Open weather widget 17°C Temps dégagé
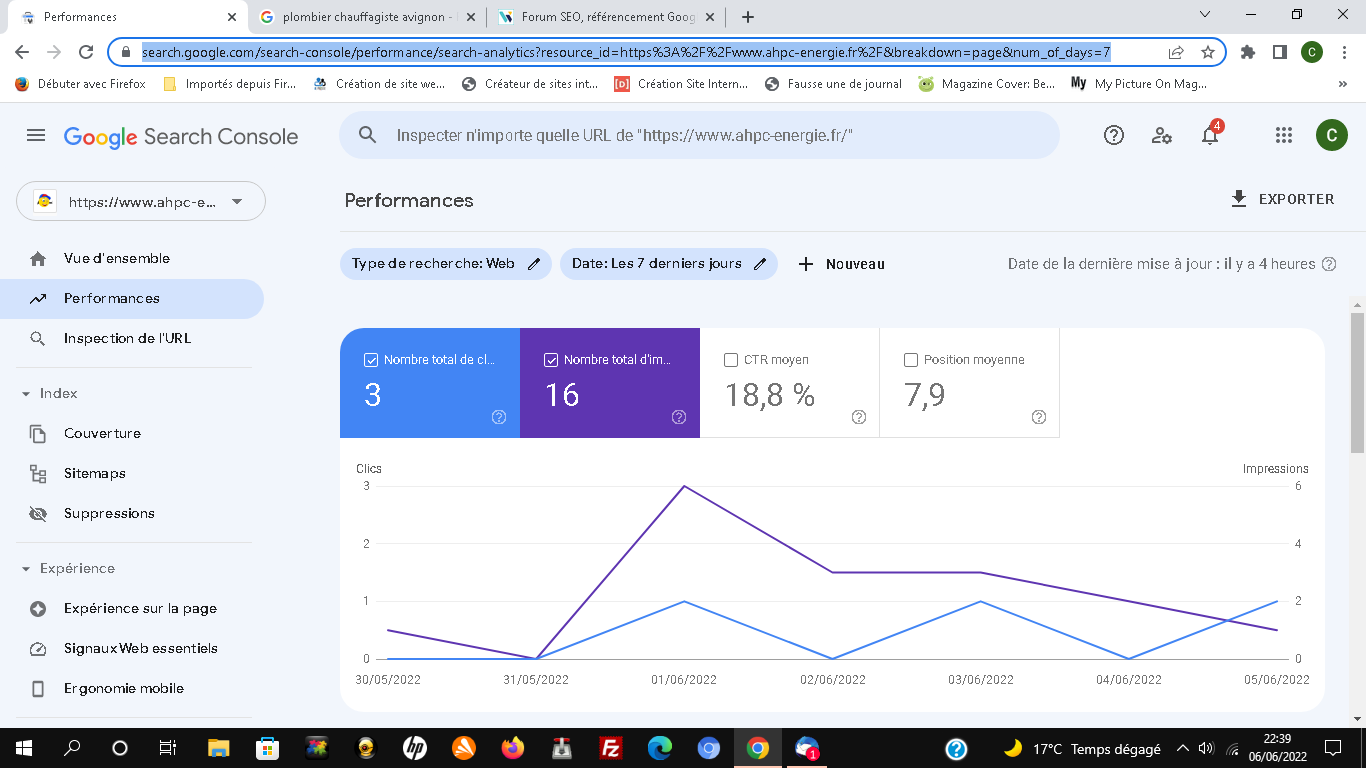Viewport: 1366px width, 768px height. (x=1082, y=748)
